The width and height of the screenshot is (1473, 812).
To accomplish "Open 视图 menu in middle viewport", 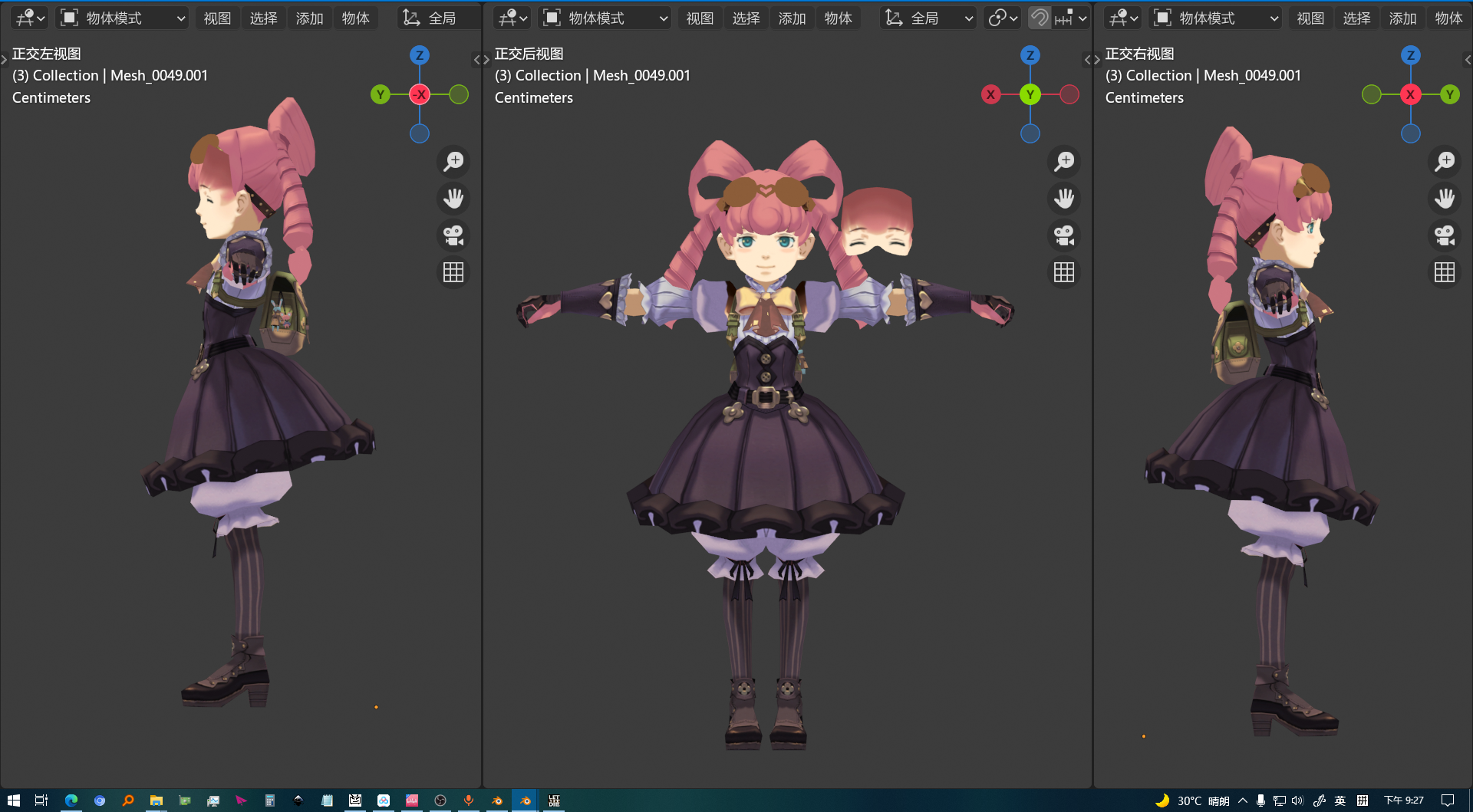I will point(700,18).
